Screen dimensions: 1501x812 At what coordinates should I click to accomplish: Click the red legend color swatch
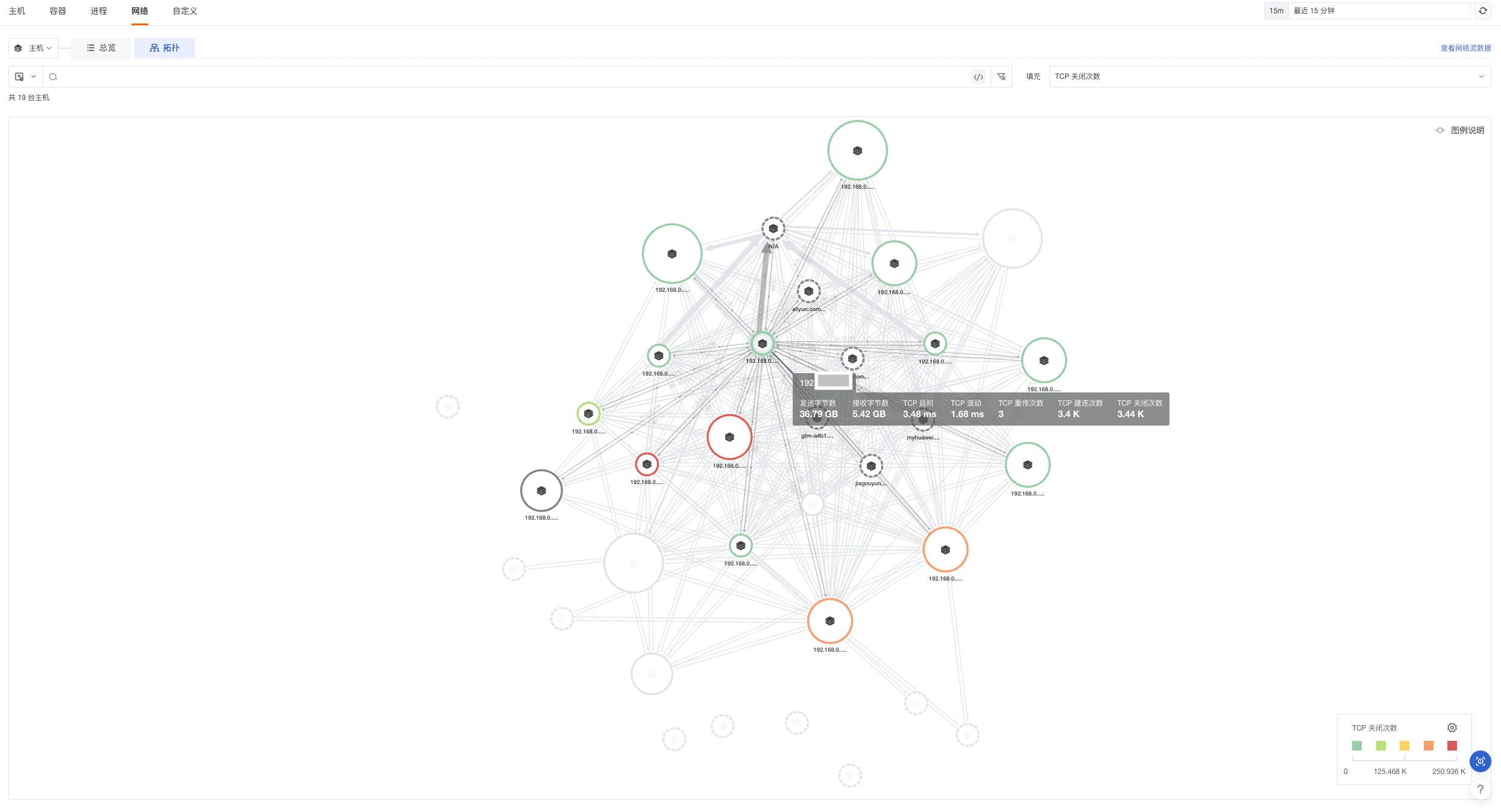coord(1452,746)
